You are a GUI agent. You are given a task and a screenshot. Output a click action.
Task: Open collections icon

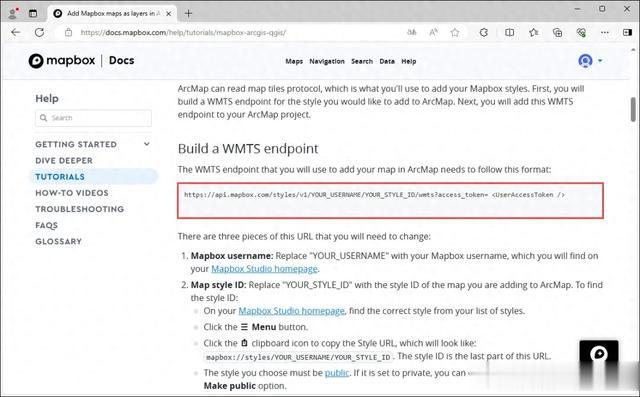pyautogui.click(x=558, y=32)
